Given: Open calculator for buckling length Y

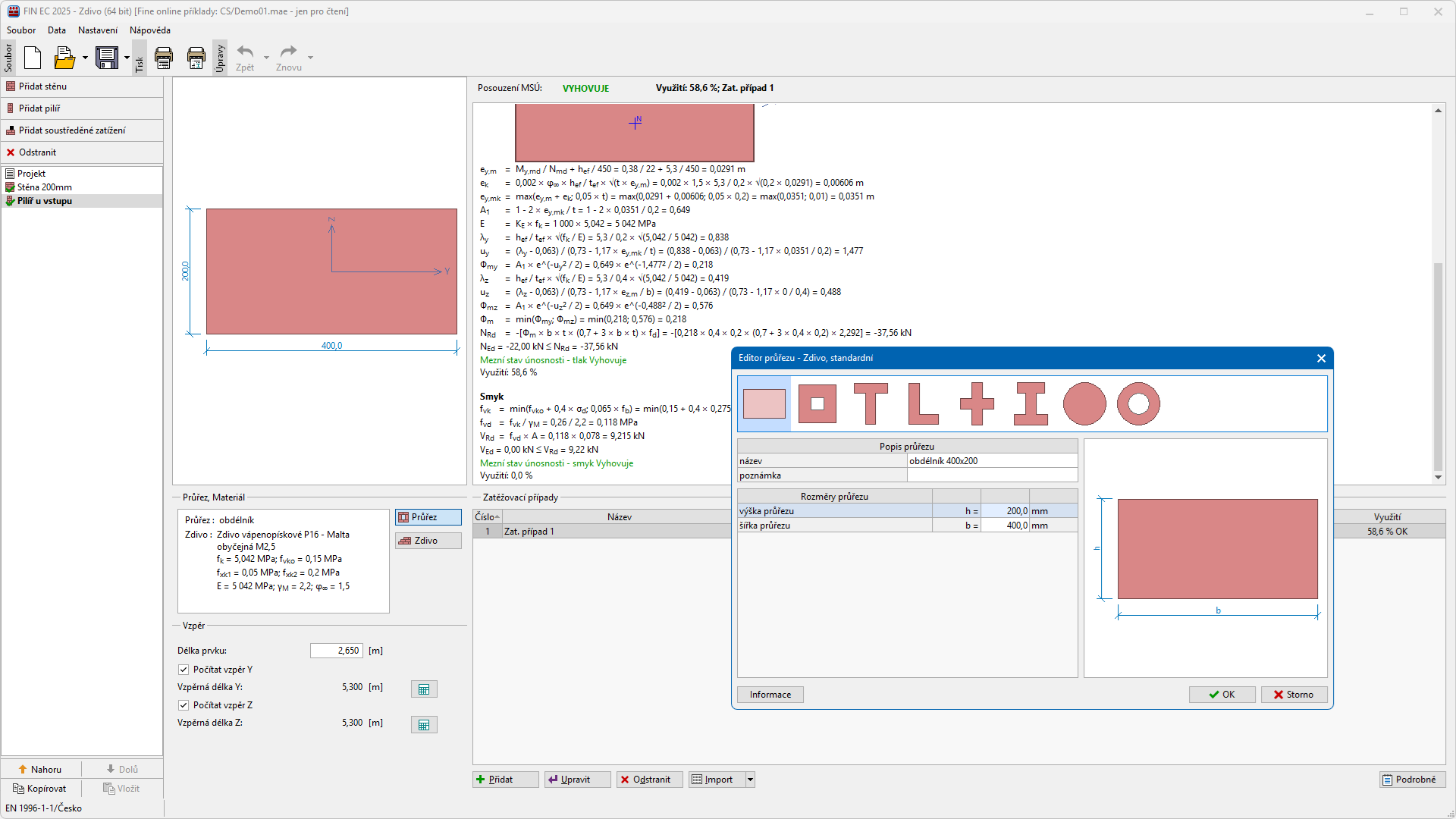Looking at the screenshot, I should click(x=424, y=689).
